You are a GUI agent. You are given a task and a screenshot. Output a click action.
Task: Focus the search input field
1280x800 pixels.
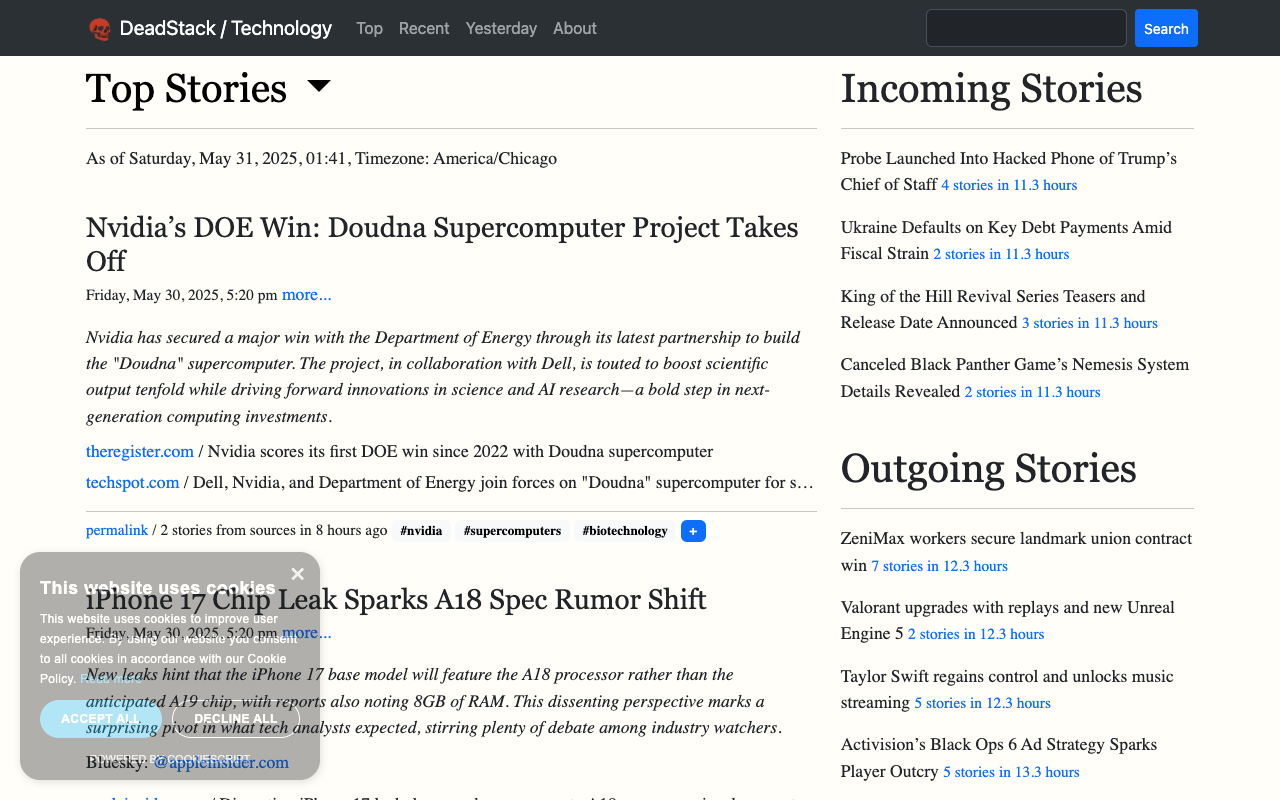click(1026, 28)
